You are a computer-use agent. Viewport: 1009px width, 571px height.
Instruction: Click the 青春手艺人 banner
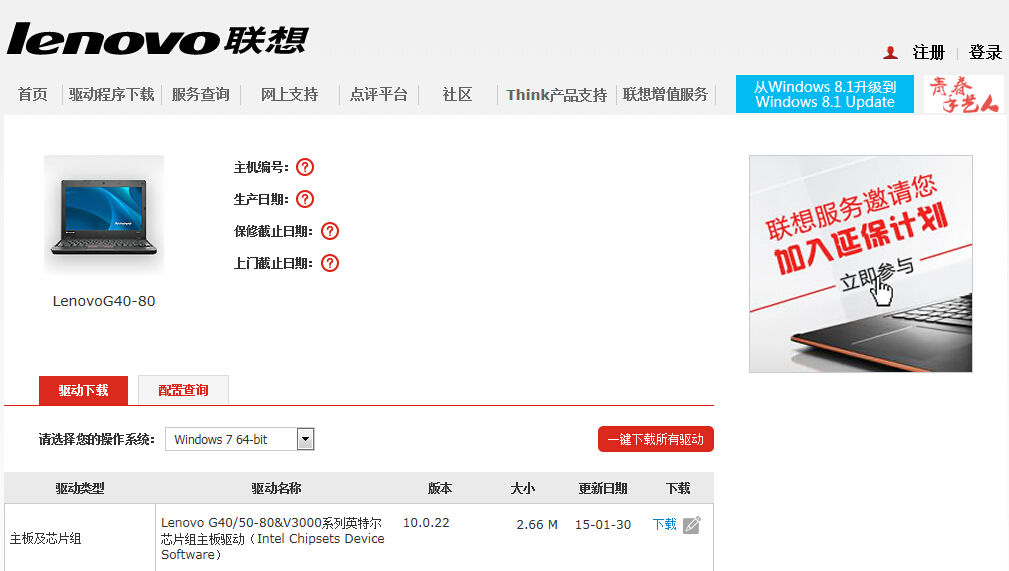(963, 94)
